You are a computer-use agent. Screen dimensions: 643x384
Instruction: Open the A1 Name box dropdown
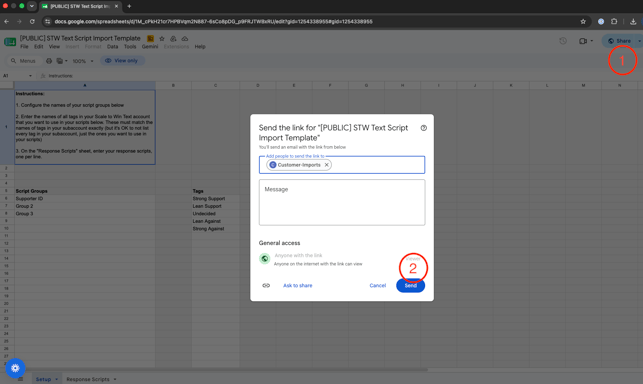(x=30, y=76)
